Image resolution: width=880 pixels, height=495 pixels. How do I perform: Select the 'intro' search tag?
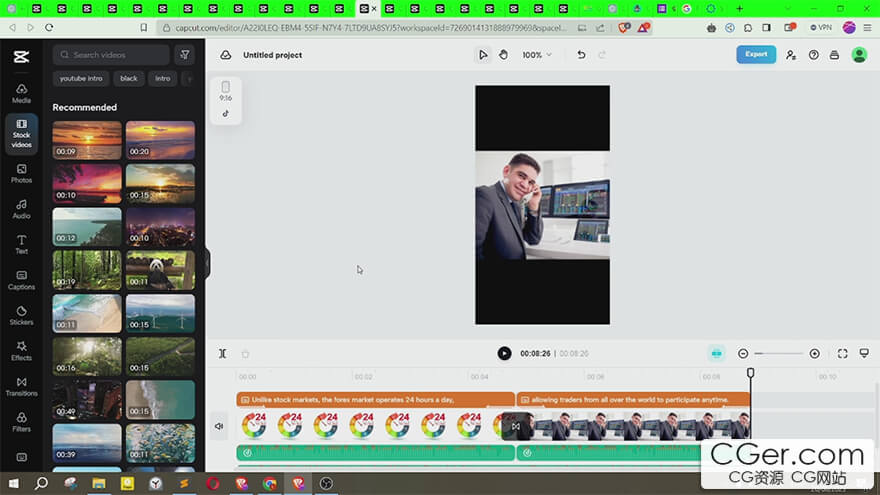163,79
